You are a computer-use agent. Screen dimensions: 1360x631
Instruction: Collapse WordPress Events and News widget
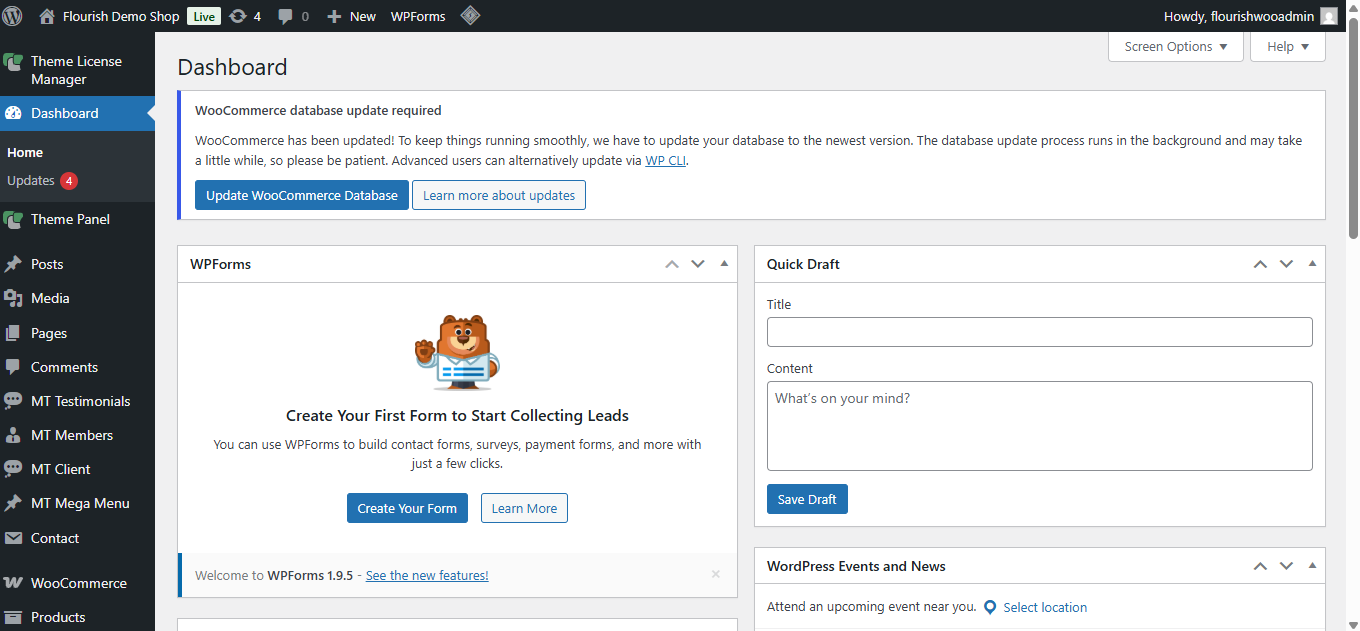(x=1312, y=566)
